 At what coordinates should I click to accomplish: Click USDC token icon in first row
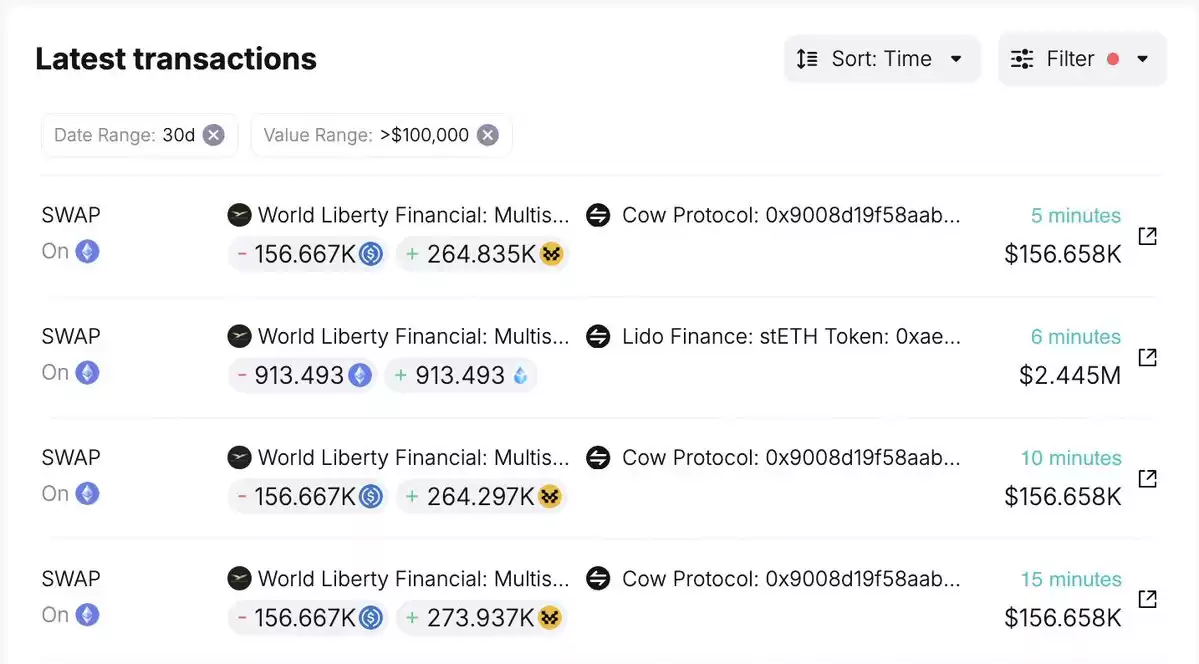point(371,254)
